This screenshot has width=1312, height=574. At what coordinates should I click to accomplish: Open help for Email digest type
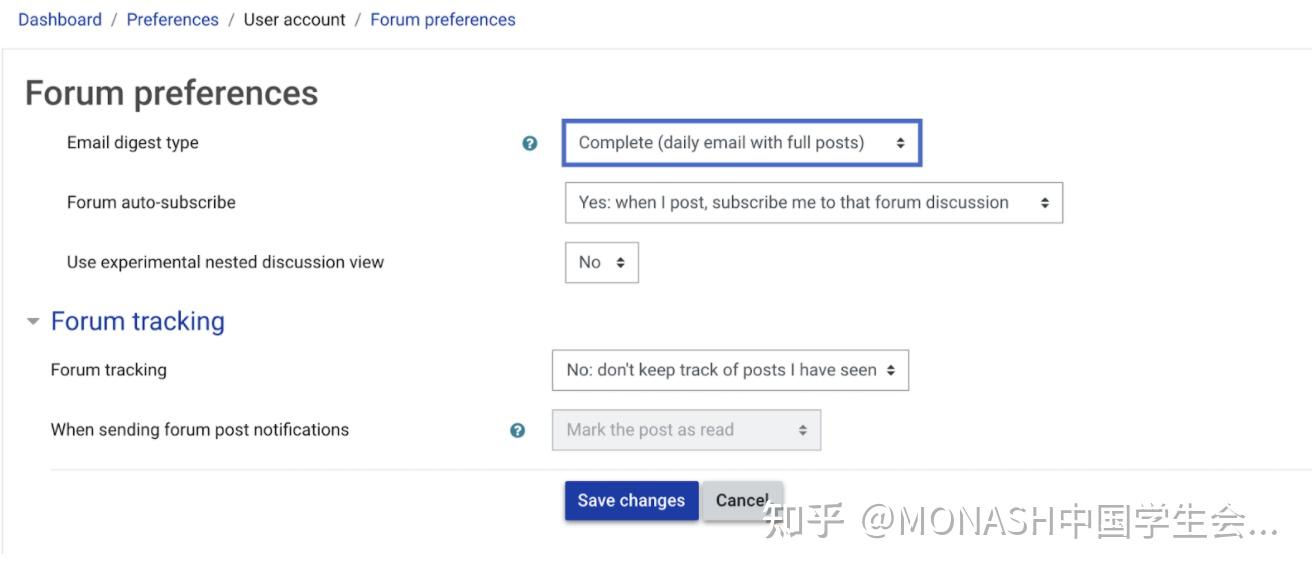(x=530, y=143)
